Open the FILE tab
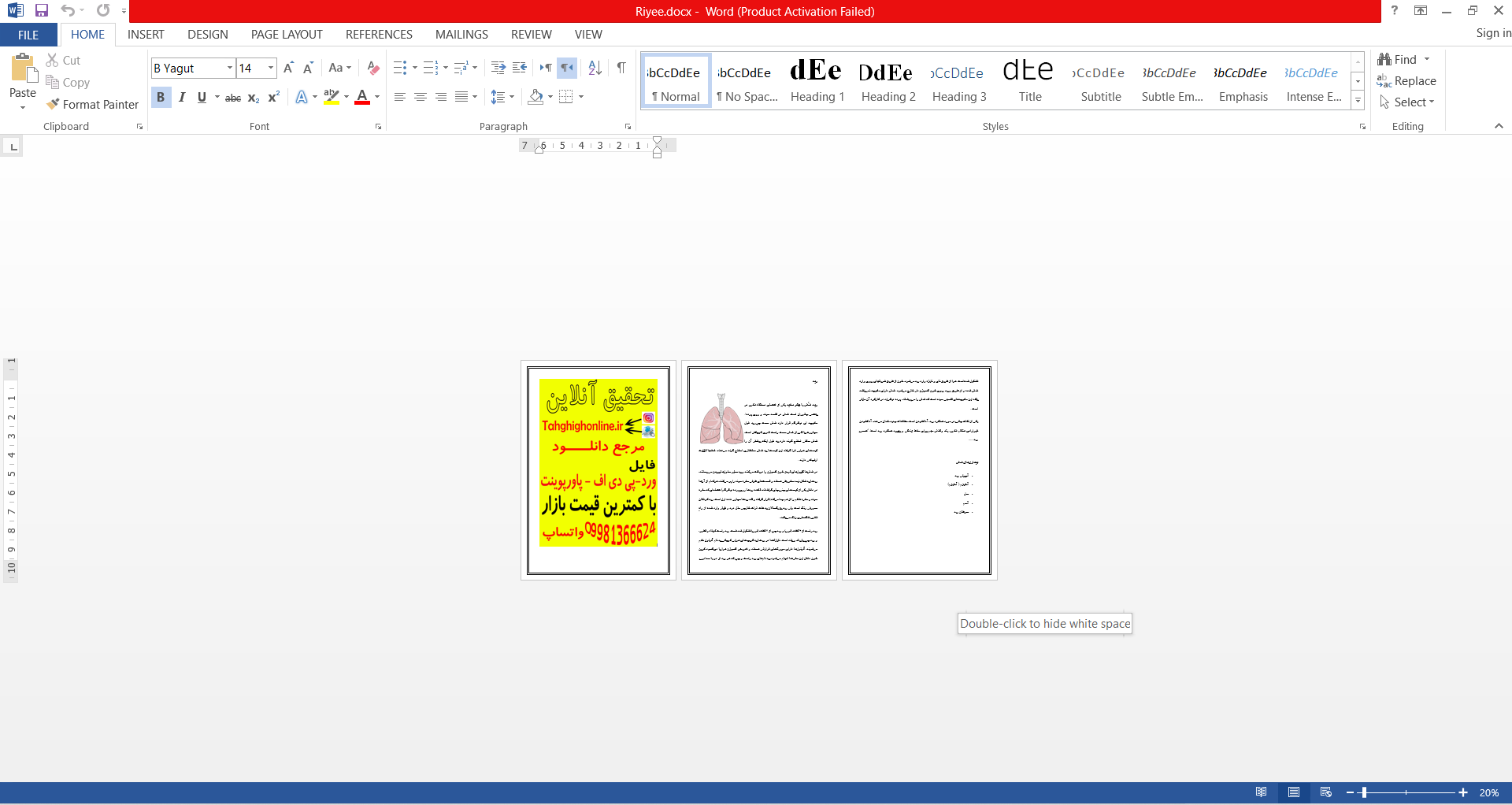Viewport: 1512px width, 805px height. coord(28,35)
